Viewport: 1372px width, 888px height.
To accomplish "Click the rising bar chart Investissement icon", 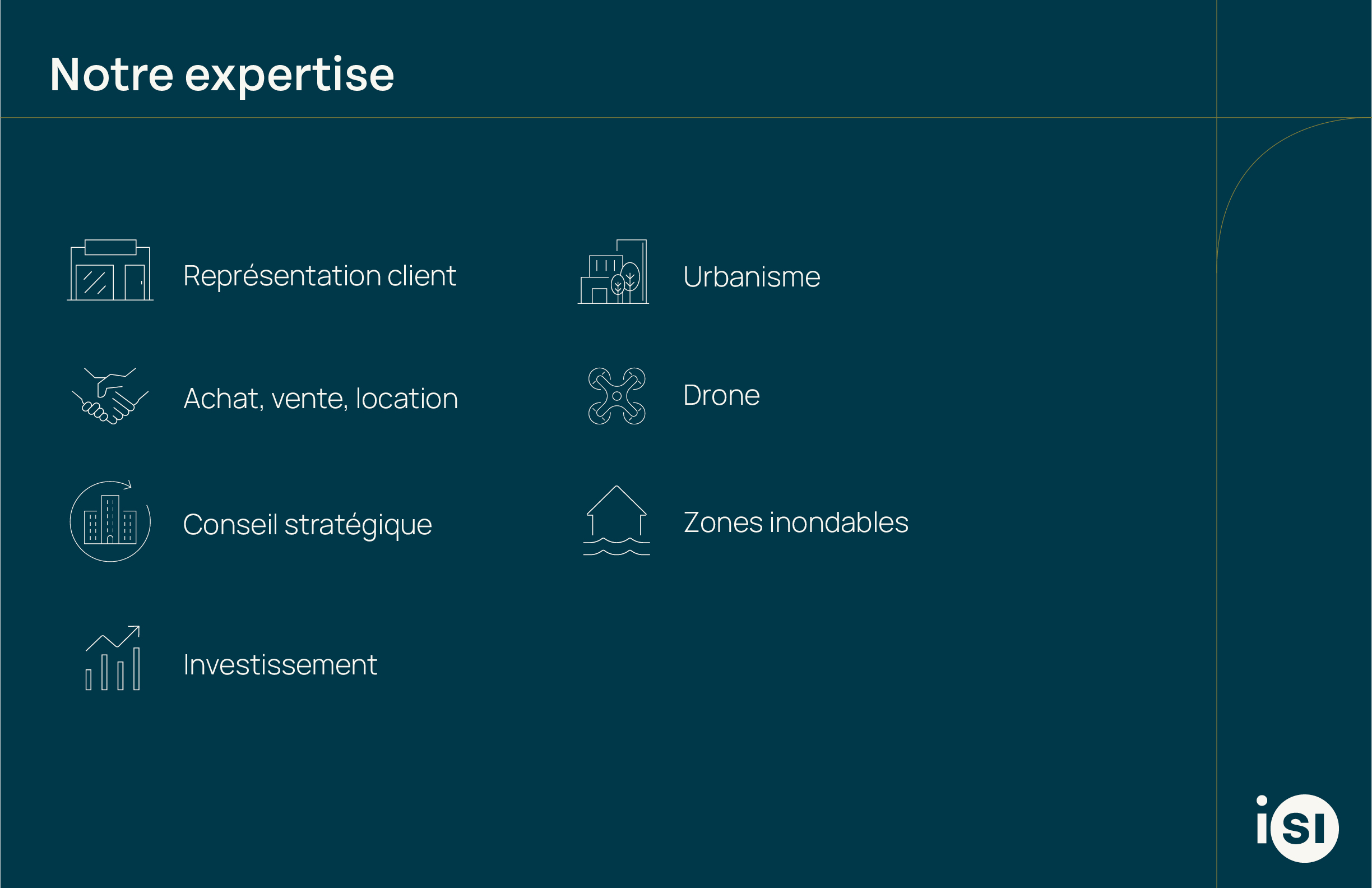I will pyautogui.click(x=113, y=659).
